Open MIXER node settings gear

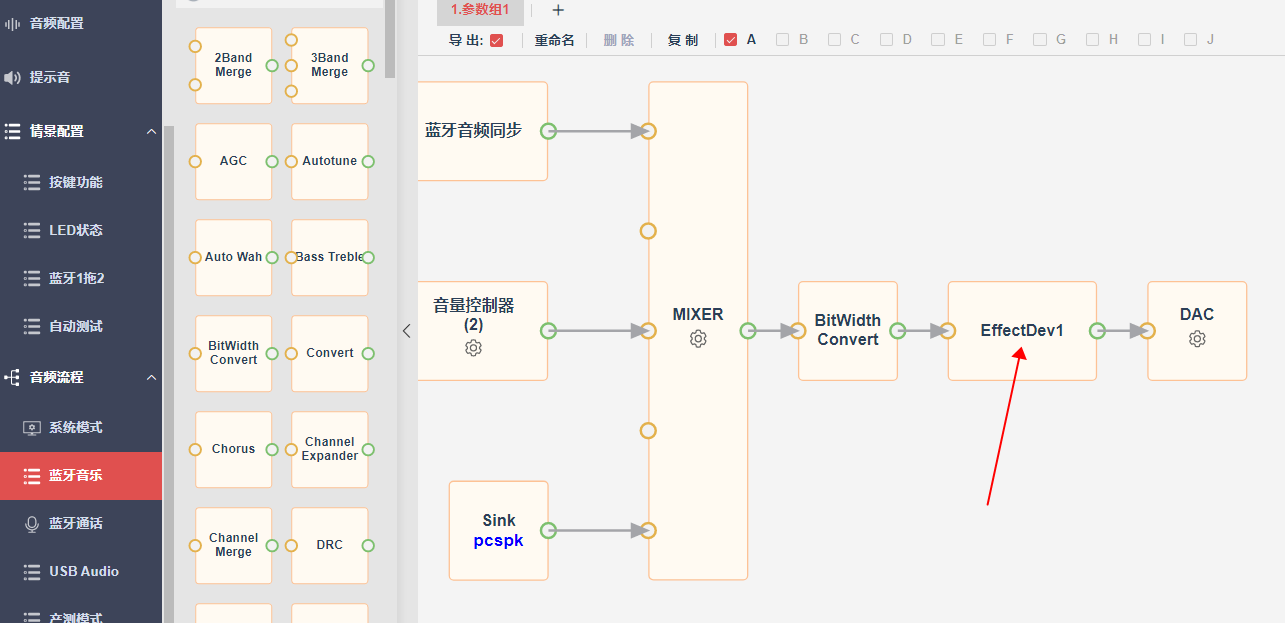click(x=698, y=339)
